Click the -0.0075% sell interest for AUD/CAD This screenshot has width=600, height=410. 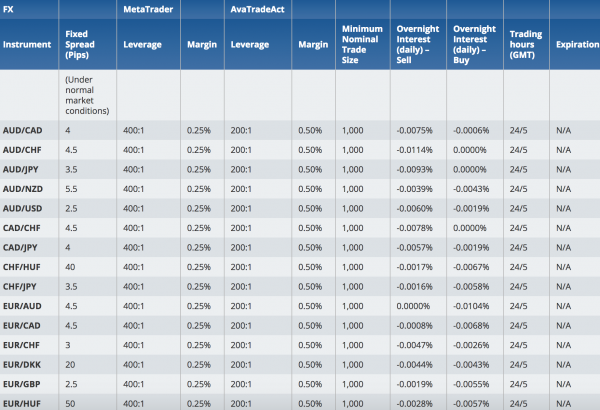pyautogui.click(x=414, y=130)
